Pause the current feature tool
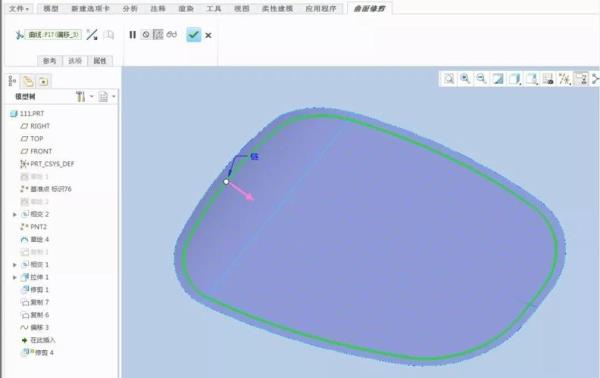The height and width of the screenshot is (378, 600). coord(132,35)
